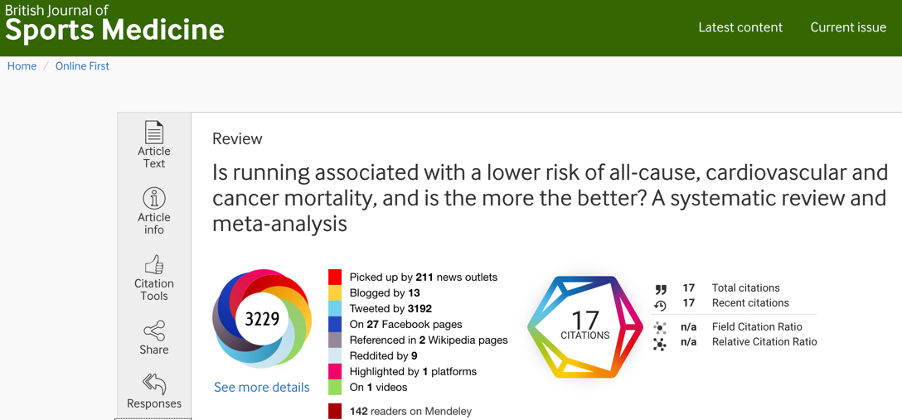
Task: Open the Article info icon
Action: [154, 198]
